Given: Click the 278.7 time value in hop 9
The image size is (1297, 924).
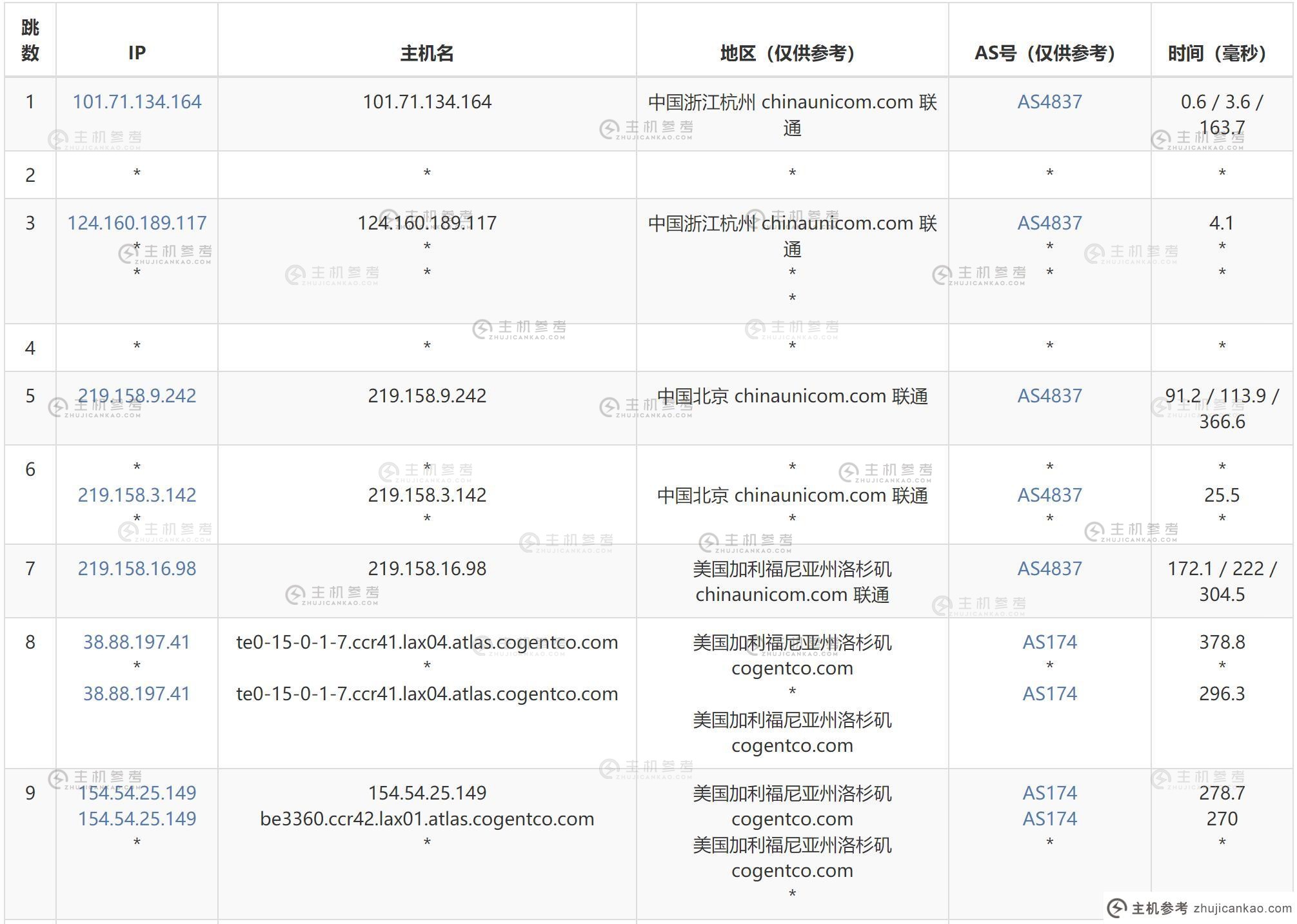Looking at the screenshot, I should [1222, 793].
